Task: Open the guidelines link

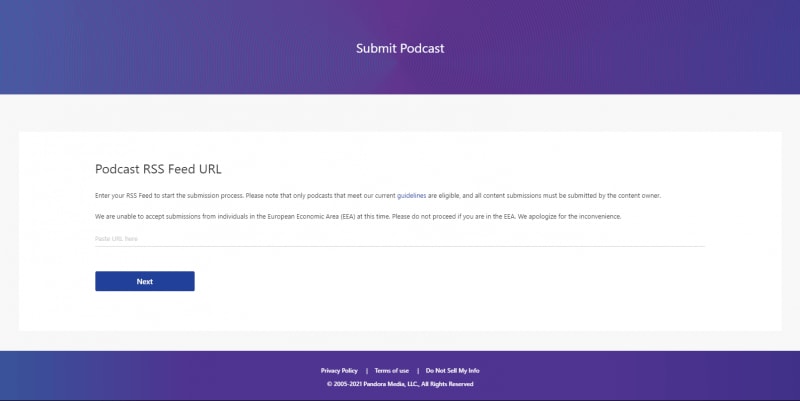Action: click(x=411, y=195)
